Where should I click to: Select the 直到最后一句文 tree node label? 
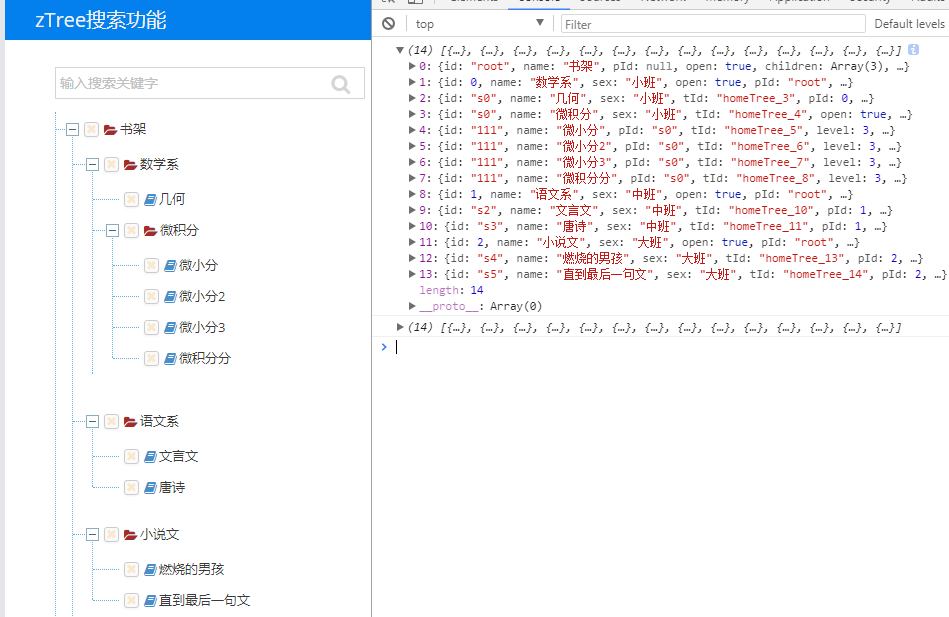(x=205, y=601)
